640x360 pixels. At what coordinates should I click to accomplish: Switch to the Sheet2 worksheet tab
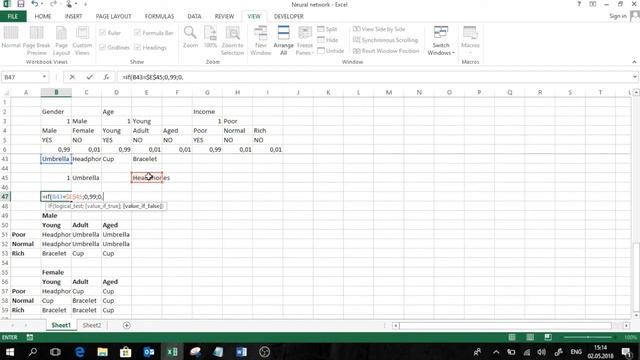(92, 325)
